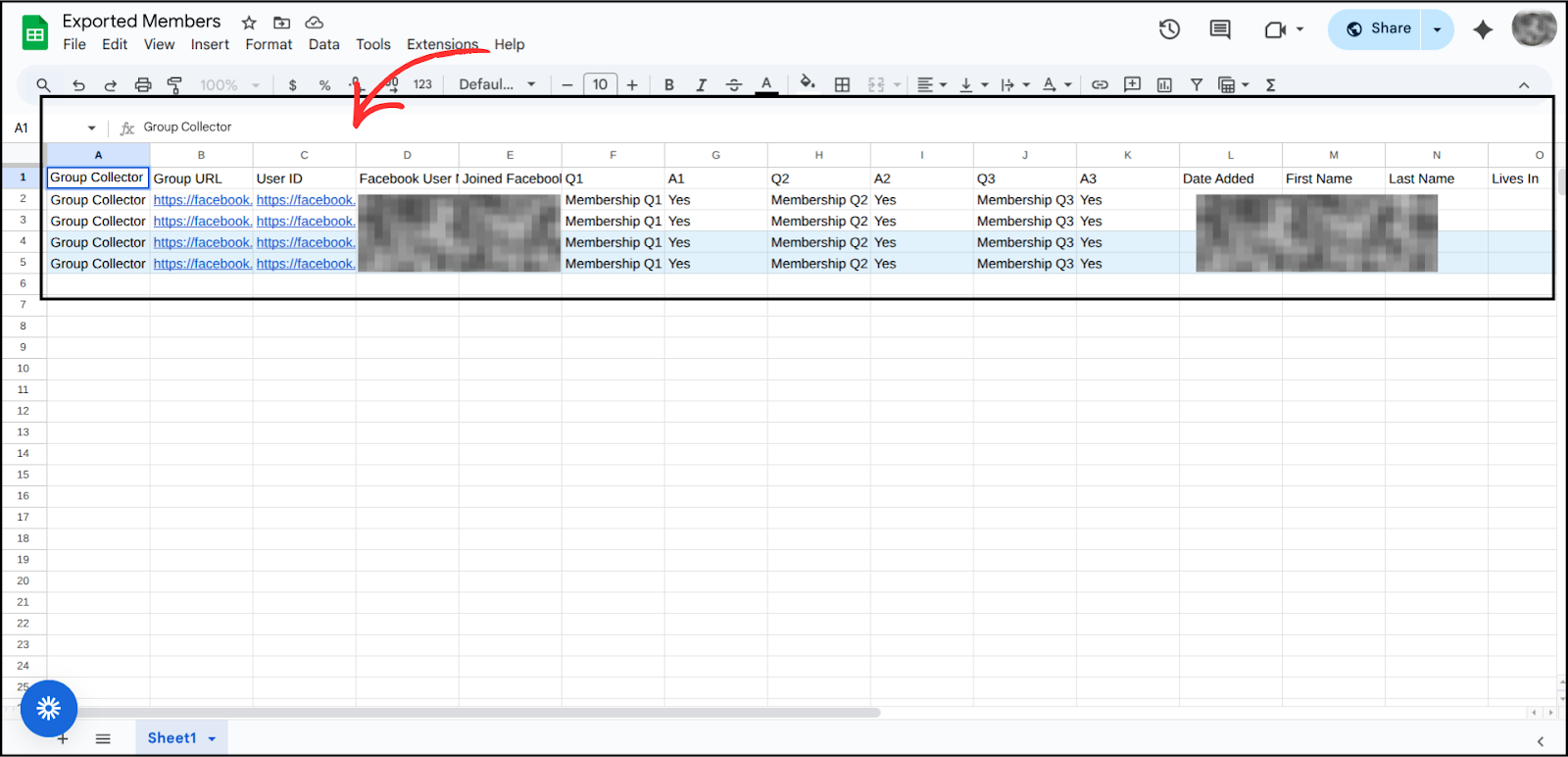Open the Sheet1 tab menu arrow
The image size is (1568, 757).
[212, 738]
